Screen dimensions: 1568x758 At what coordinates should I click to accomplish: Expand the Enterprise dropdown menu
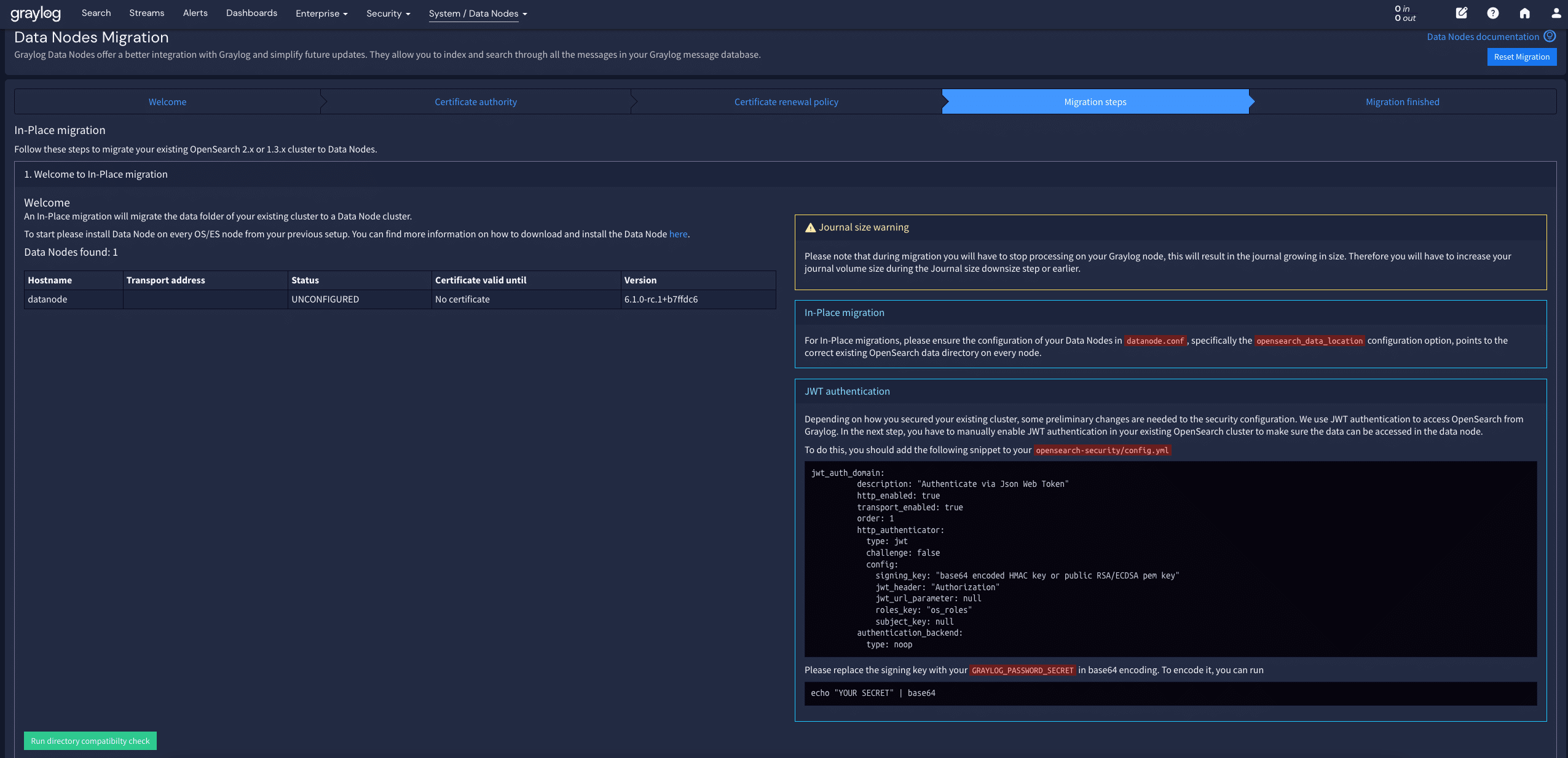pos(321,14)
